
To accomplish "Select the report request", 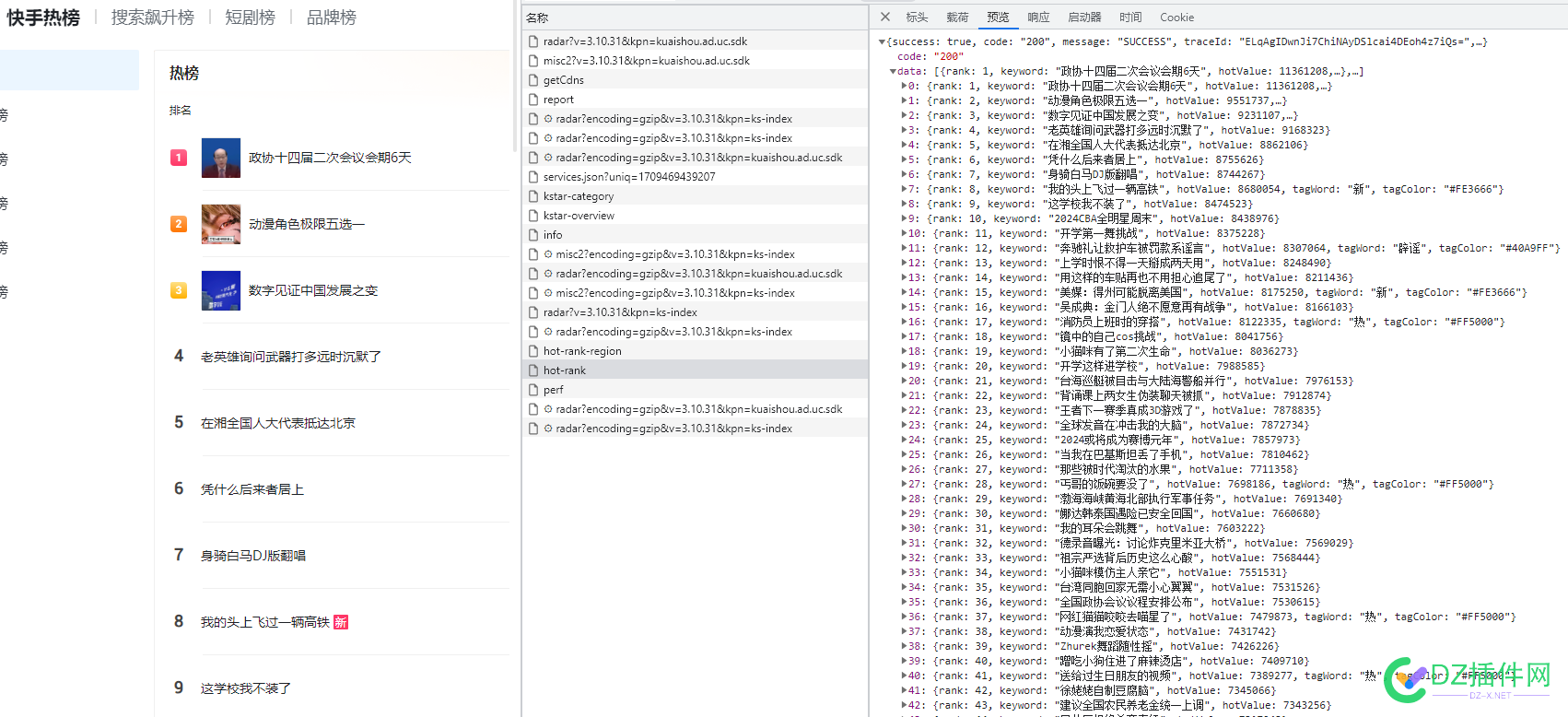I will tap(696, 100).
